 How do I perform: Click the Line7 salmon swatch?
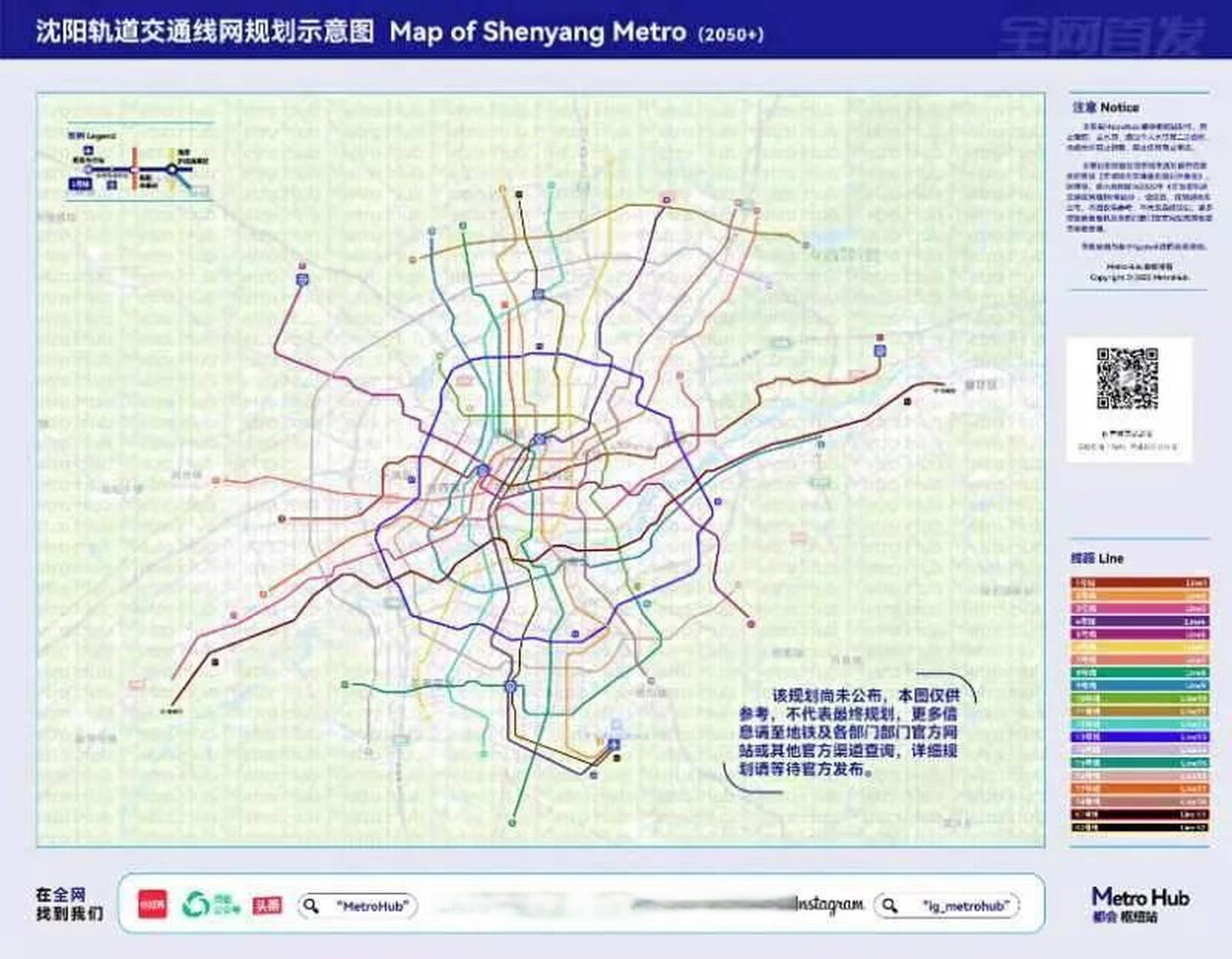coord(1140,660)
